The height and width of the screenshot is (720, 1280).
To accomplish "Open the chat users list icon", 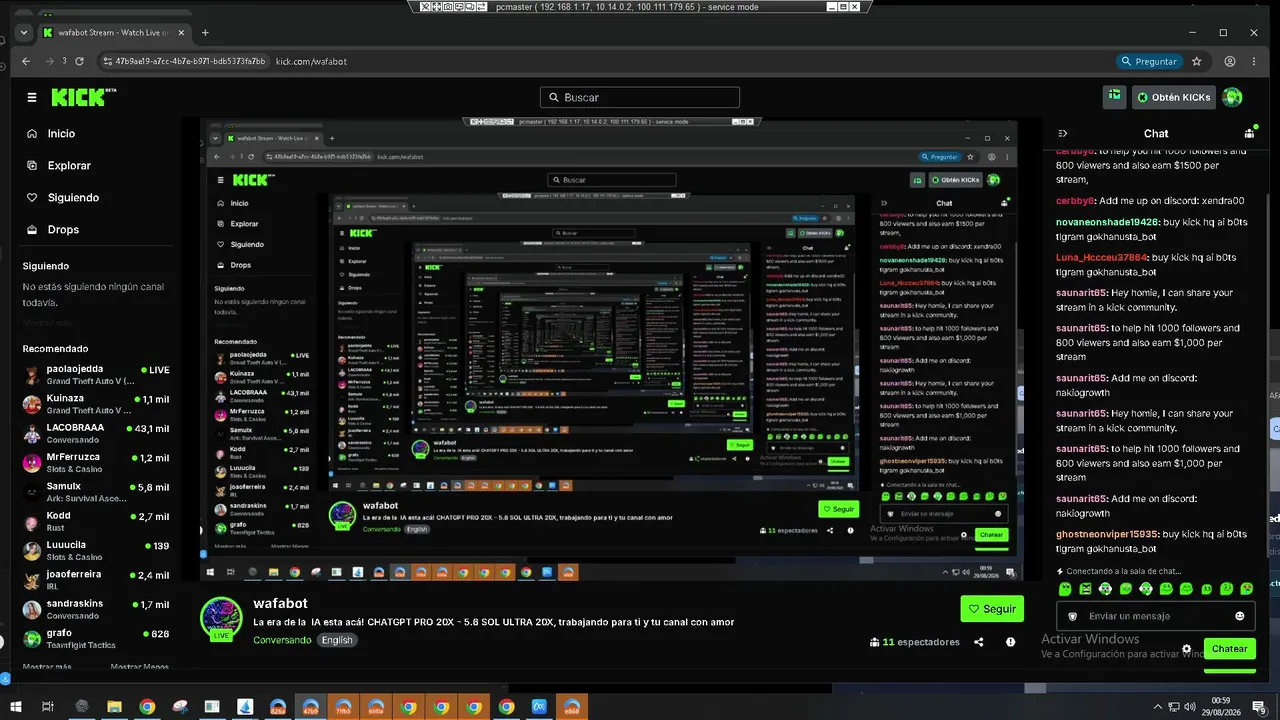I will [1249, 133].
